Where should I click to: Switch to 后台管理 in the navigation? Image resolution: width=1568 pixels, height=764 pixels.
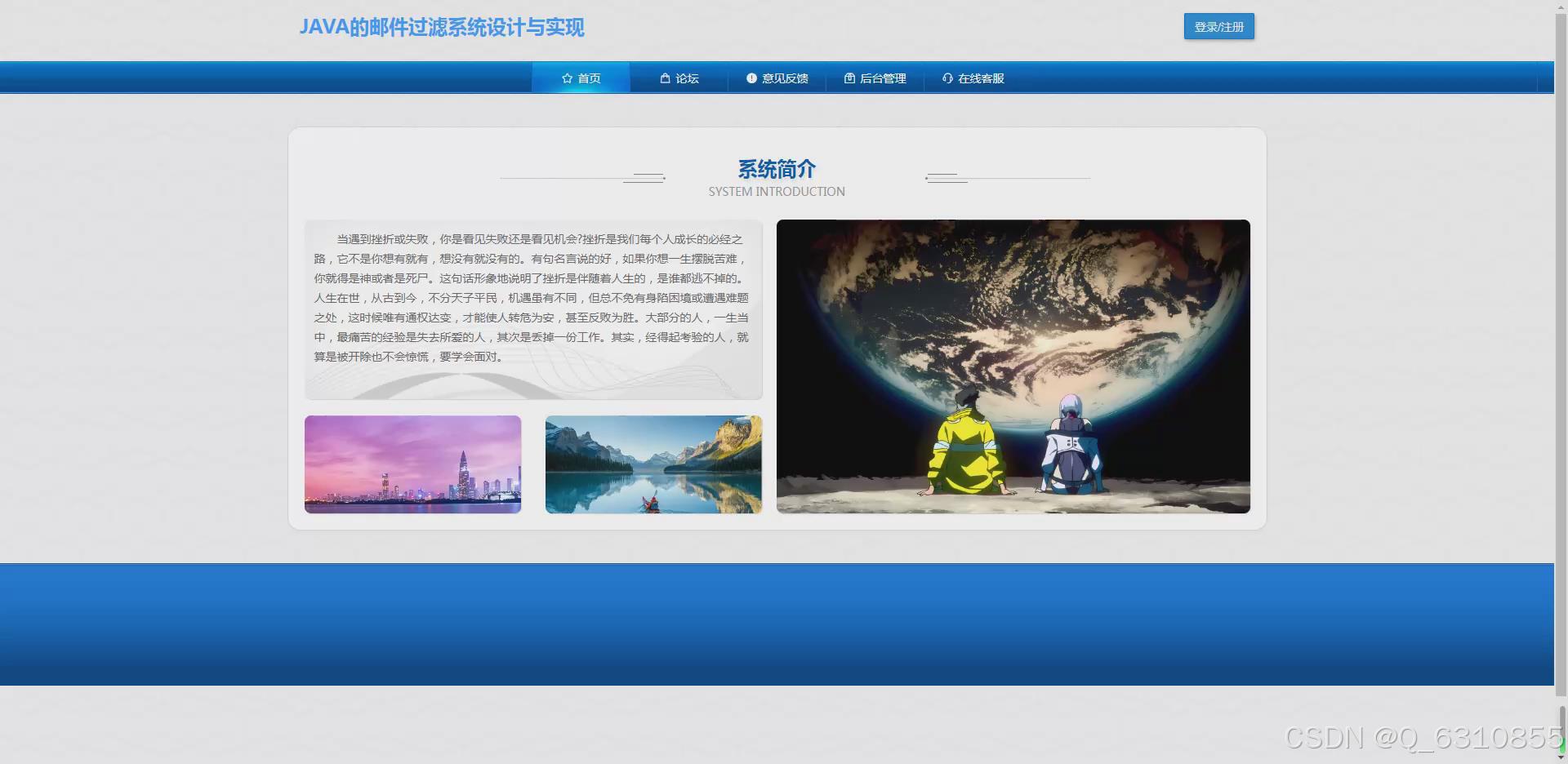coord(875,78)
